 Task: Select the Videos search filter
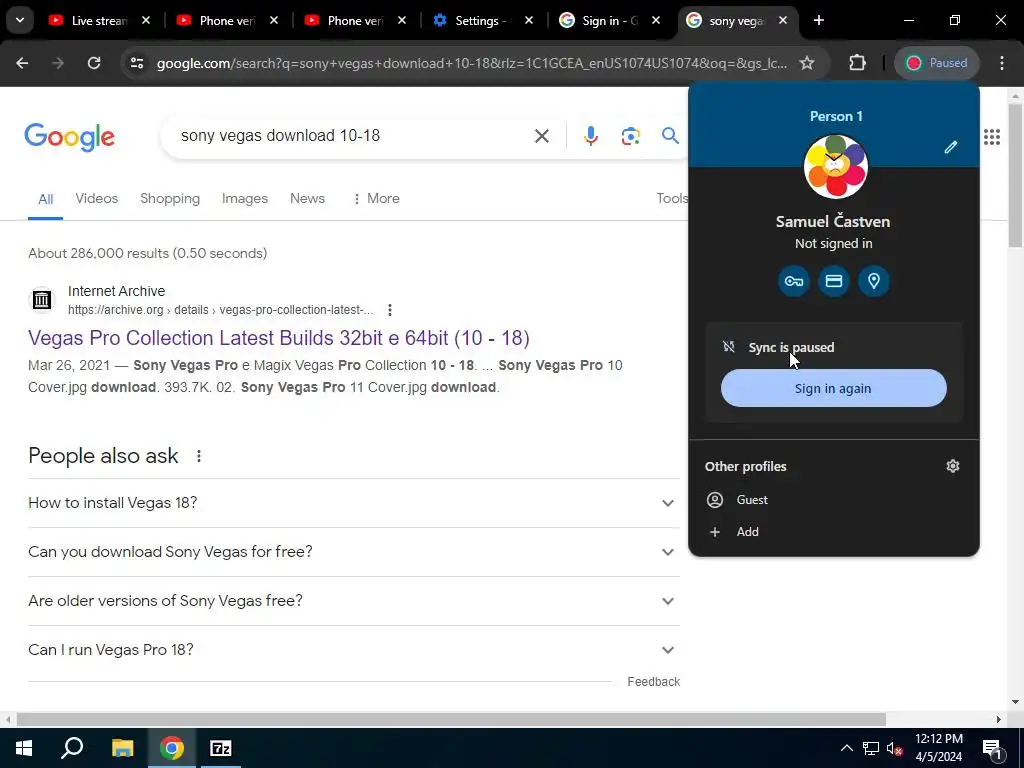click(97, 199)
